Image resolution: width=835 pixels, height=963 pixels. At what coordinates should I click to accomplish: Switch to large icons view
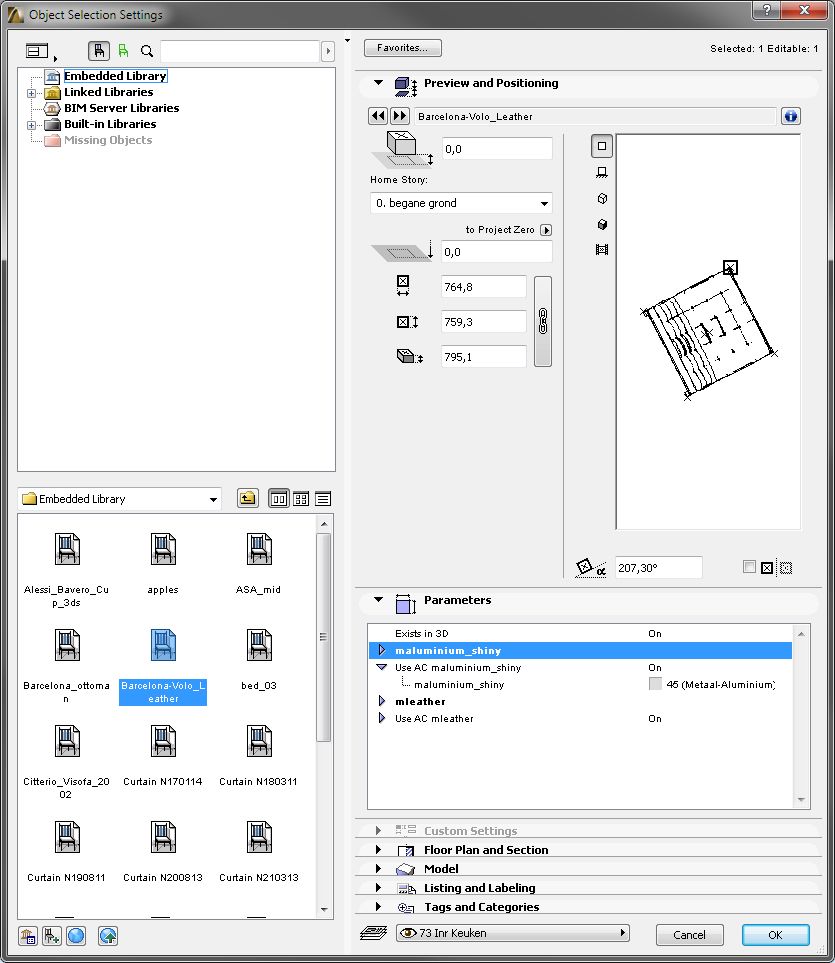click(x=279, y=499)
